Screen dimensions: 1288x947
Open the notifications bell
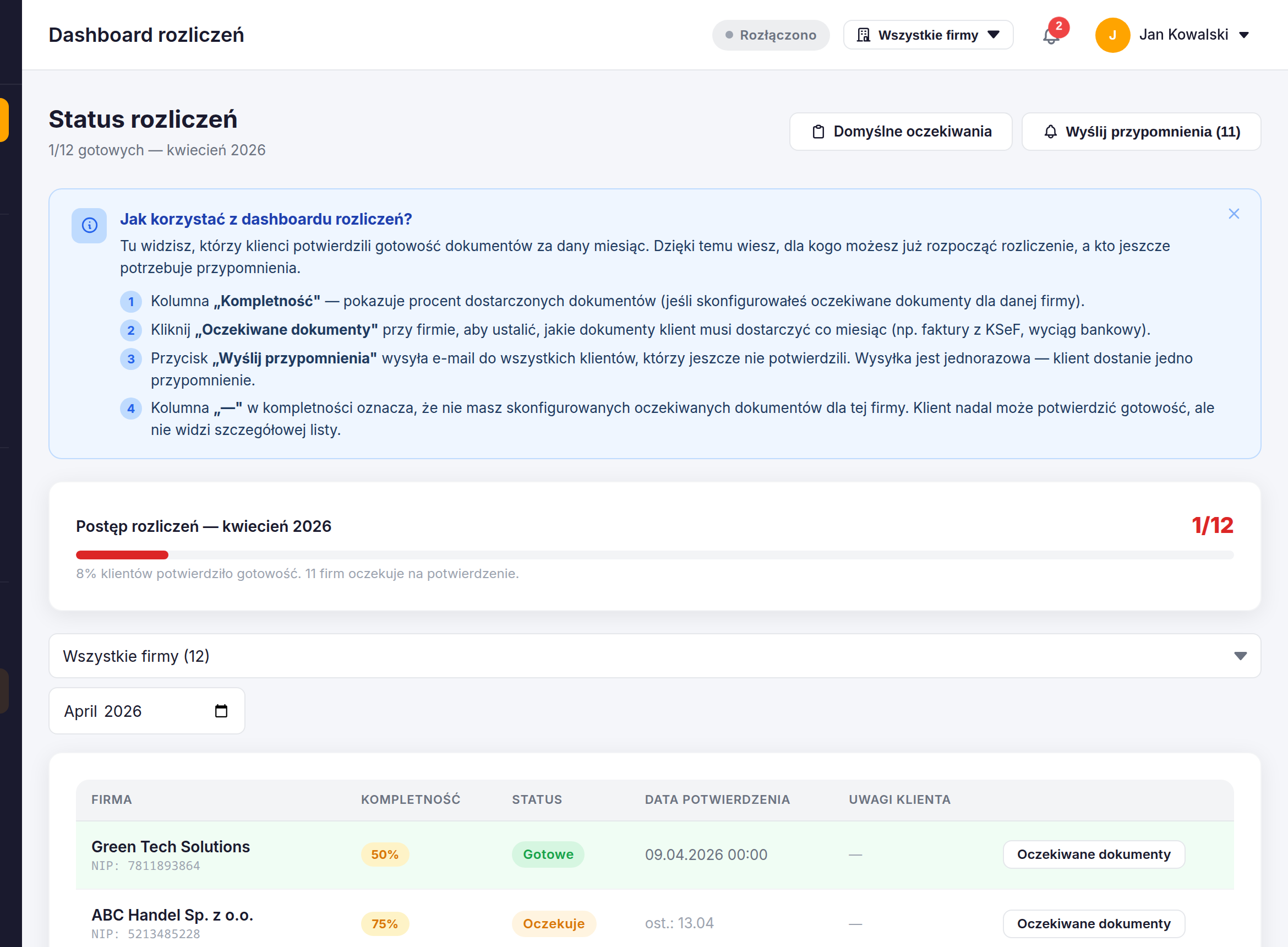(x=1050, y=36)
